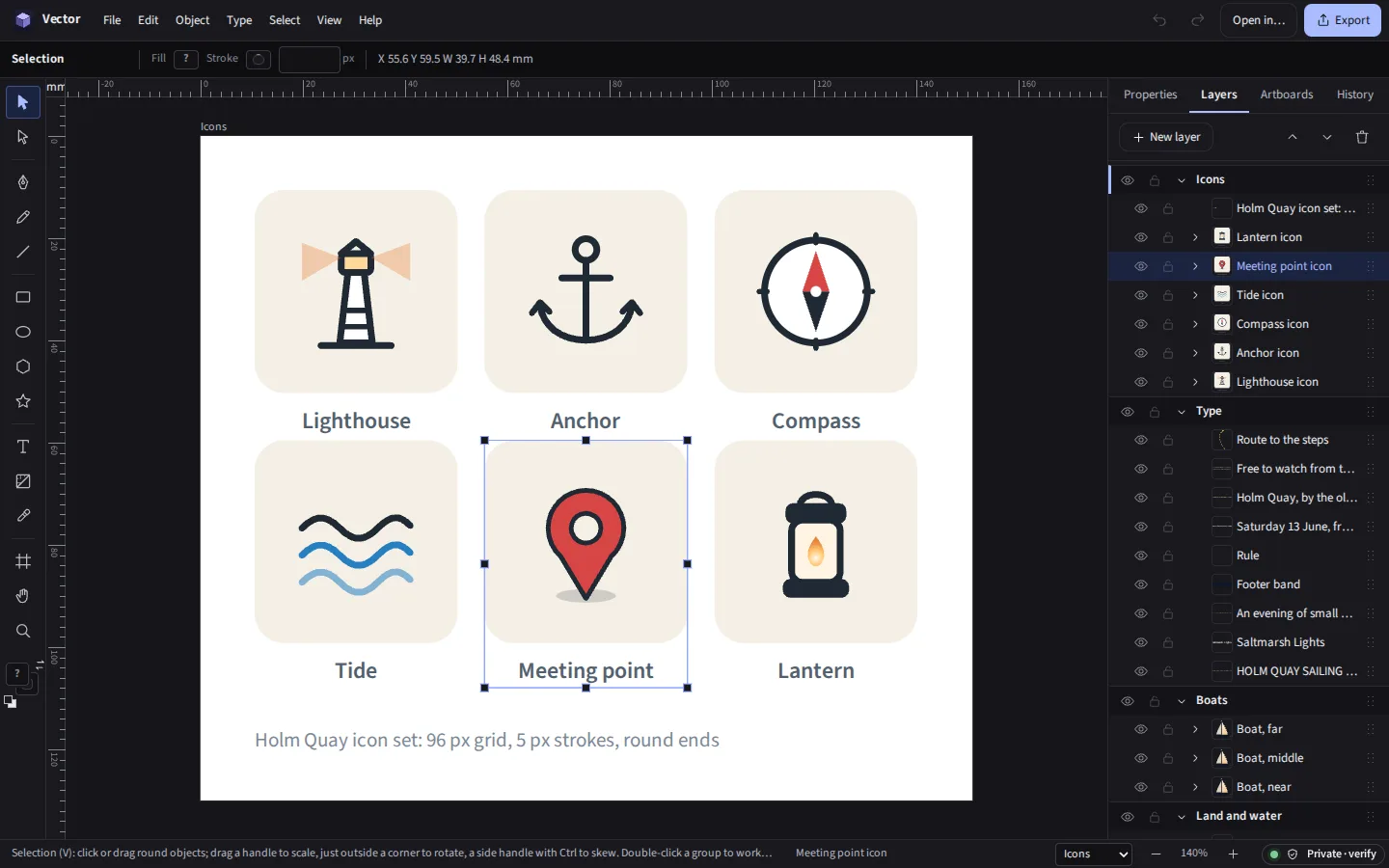The image size is (1389, 868).
Task: Choose the Polygon hexagon tool
Action: pyautogui.click(x=23, y=366)
